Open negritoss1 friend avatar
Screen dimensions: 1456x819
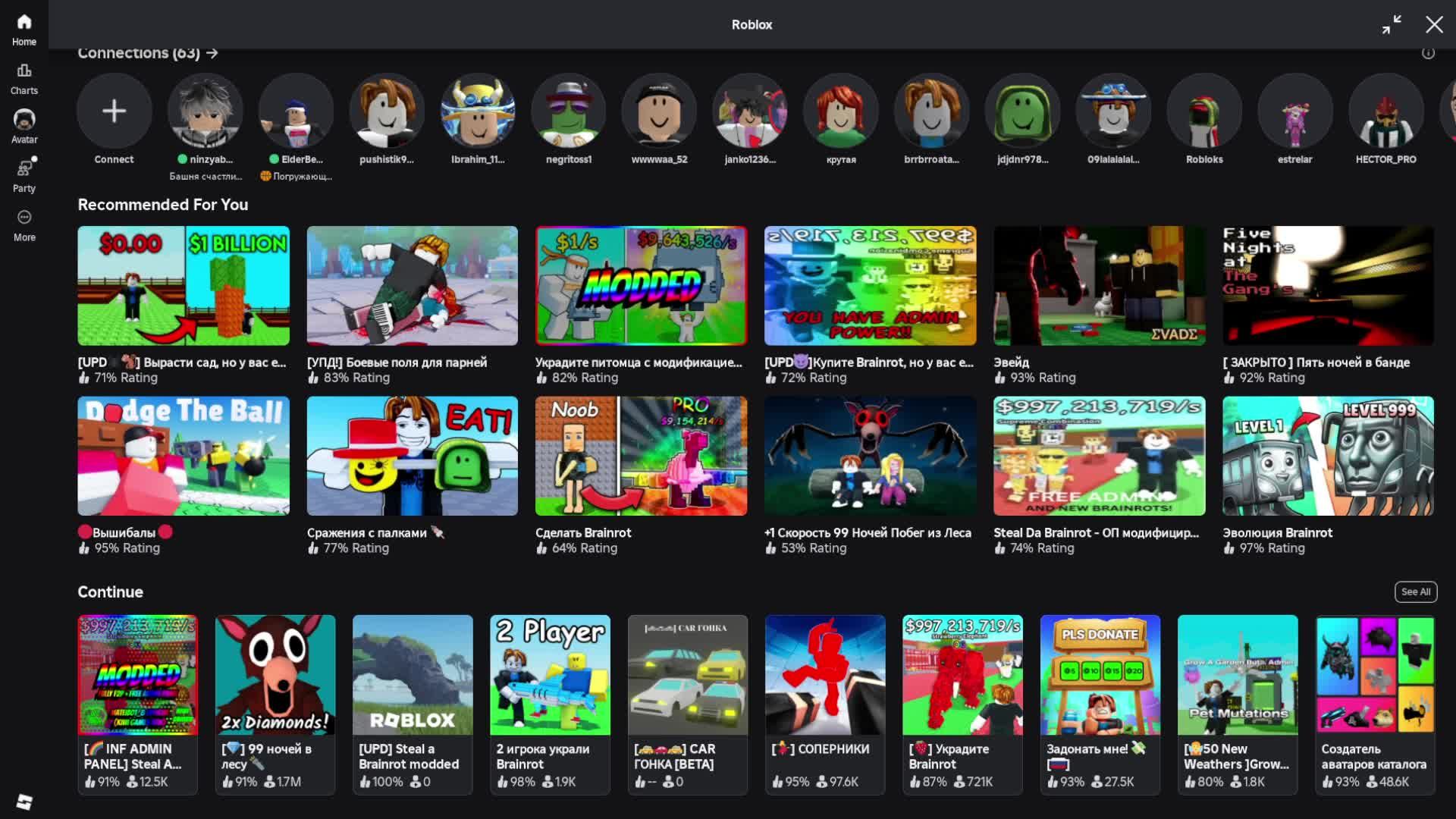click(x=569, y=111)
